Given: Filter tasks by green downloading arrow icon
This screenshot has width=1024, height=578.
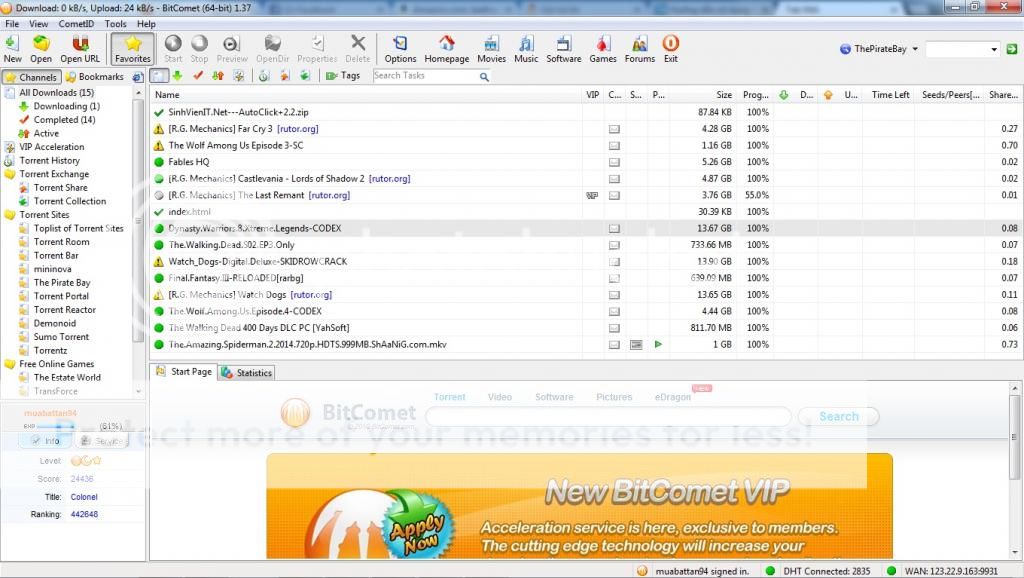Looking at the screenshot, I should coord(178,76).
